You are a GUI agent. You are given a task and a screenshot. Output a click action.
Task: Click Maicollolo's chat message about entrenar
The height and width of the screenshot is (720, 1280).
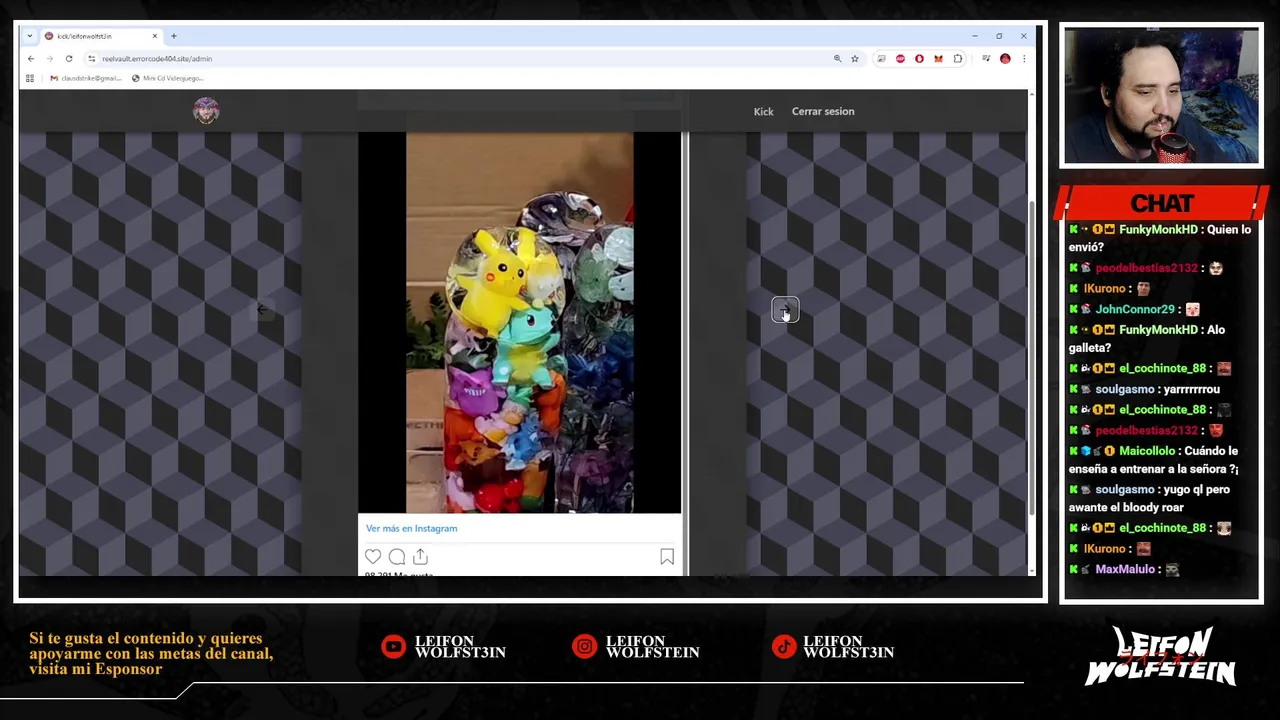[x=1154, y=460]
